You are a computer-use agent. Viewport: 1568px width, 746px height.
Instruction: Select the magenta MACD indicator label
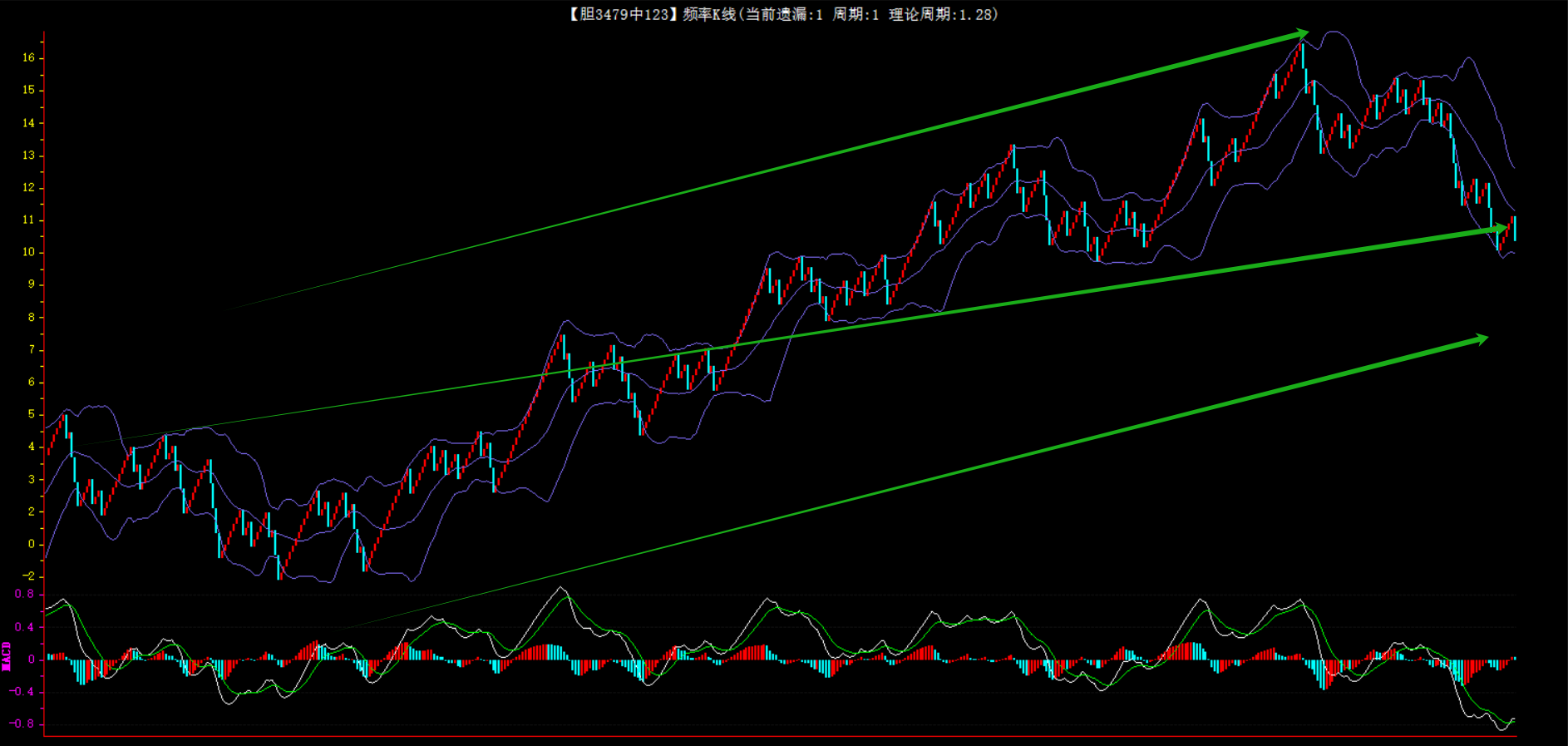[x=7, y=656]
